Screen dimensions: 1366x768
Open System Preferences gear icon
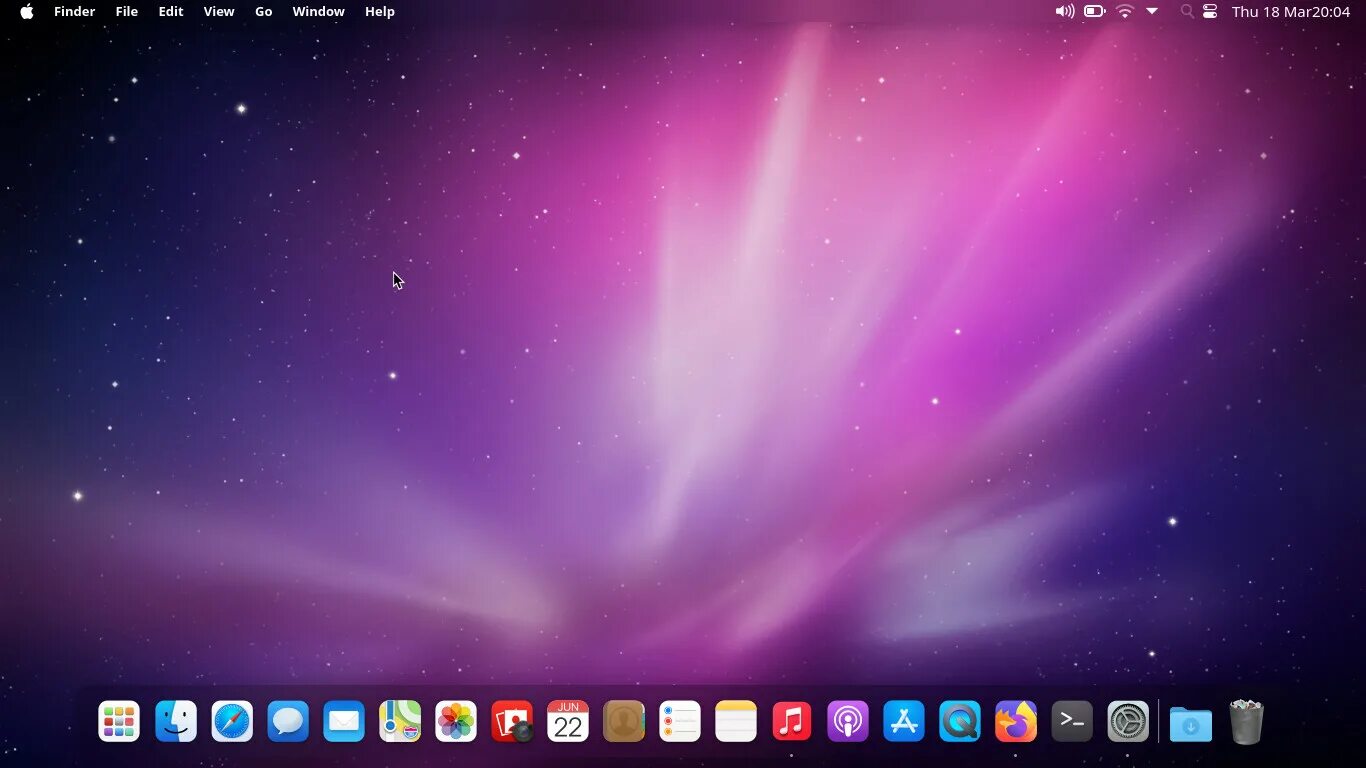[x=1128, y=721]
